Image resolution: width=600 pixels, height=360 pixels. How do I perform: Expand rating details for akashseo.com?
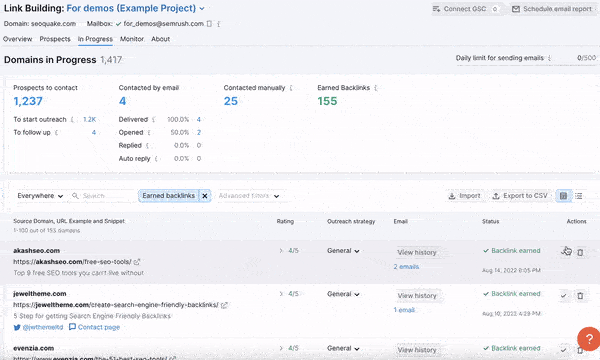[281, 251]
